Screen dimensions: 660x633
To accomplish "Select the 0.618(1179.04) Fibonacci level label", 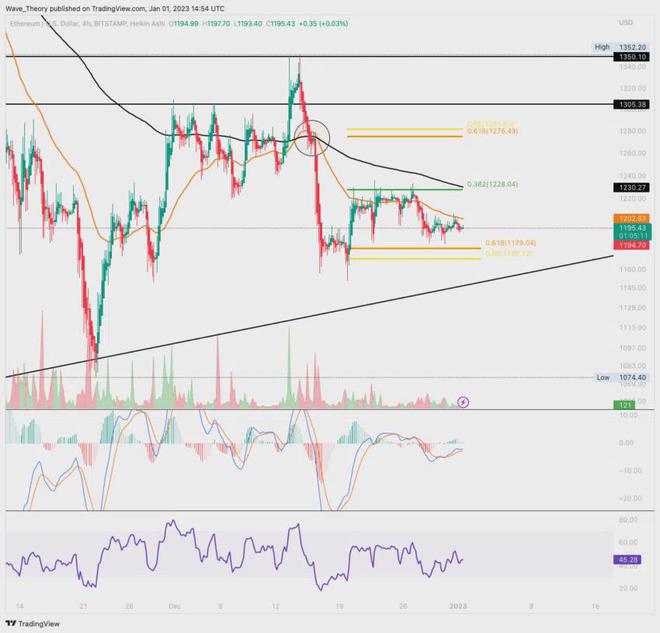I will coord(511,243).
